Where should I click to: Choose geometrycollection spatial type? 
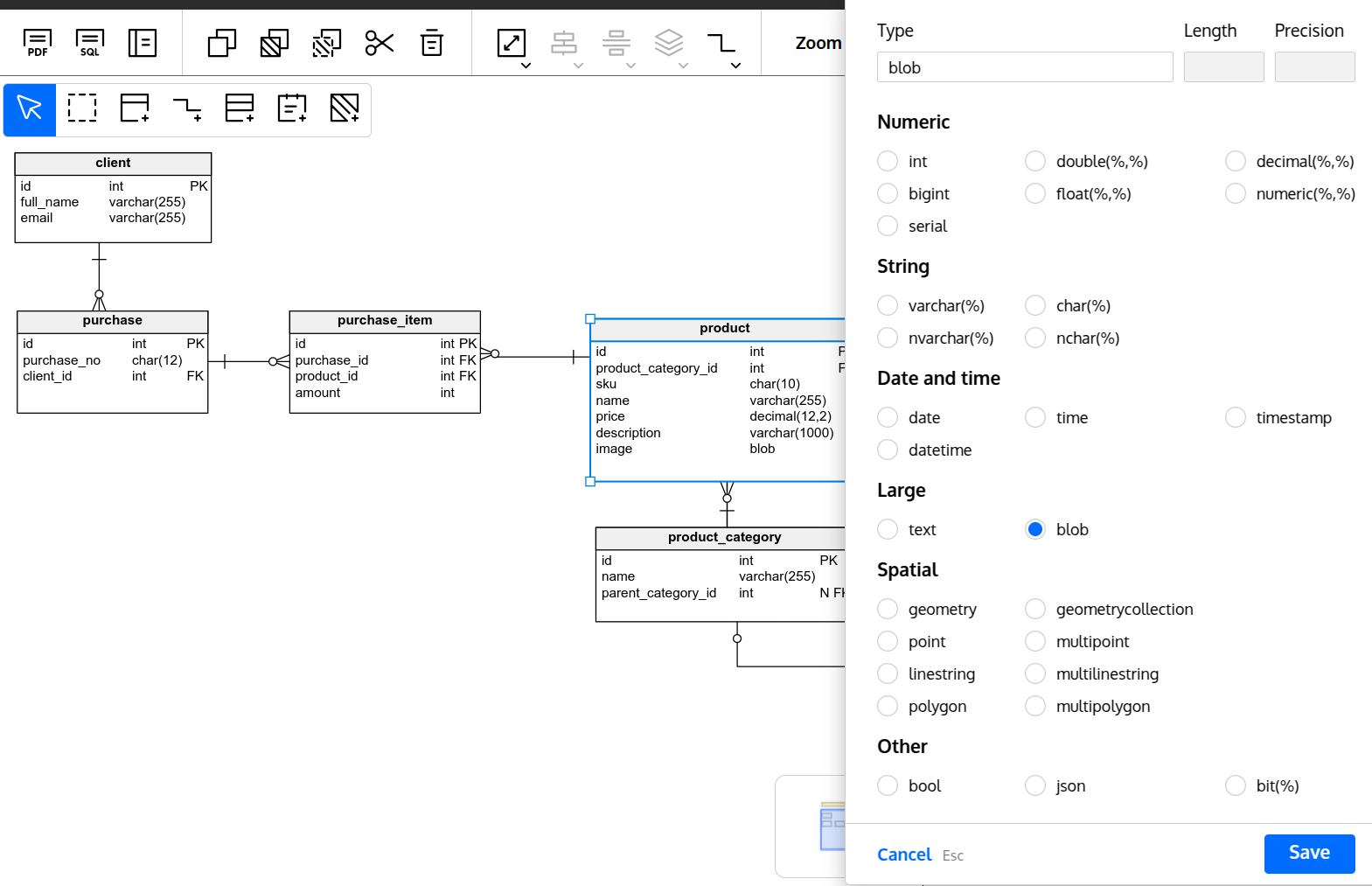[x=1035, y=609]
